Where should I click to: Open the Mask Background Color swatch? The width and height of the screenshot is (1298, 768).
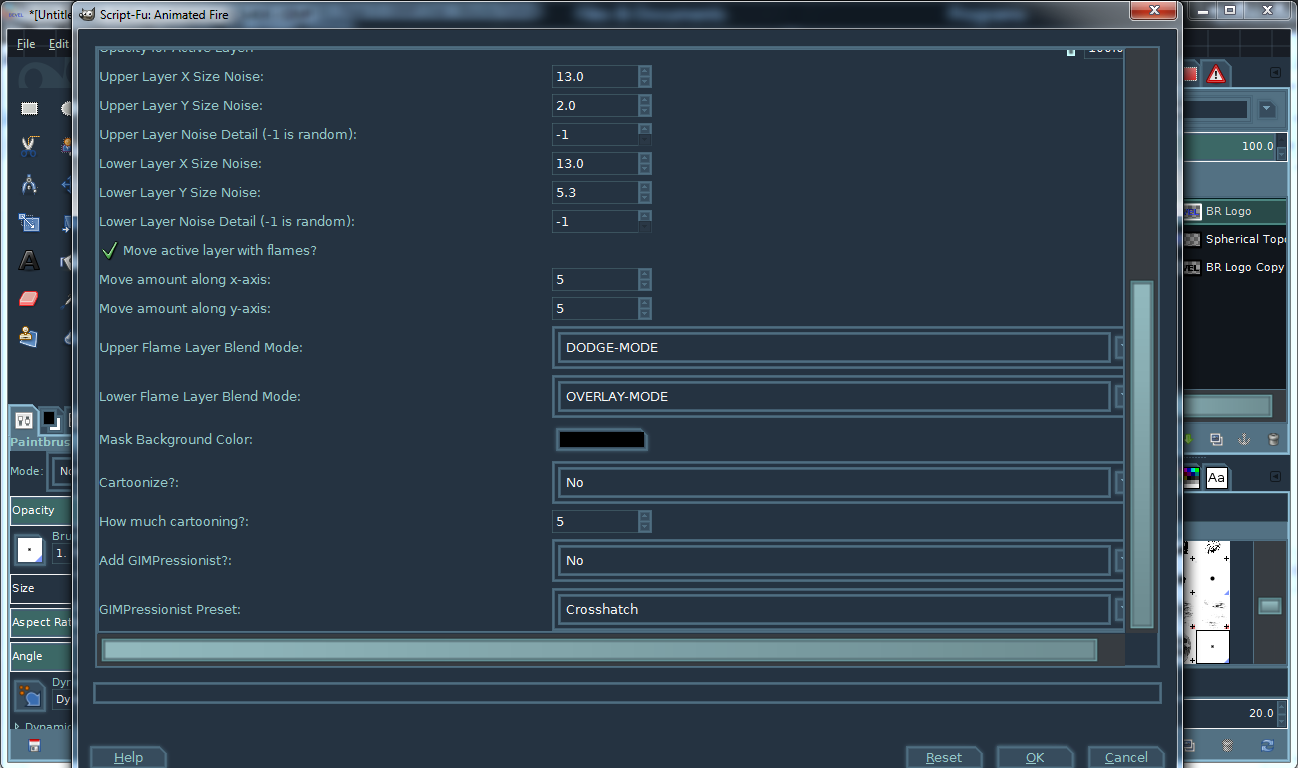point(601,439)
